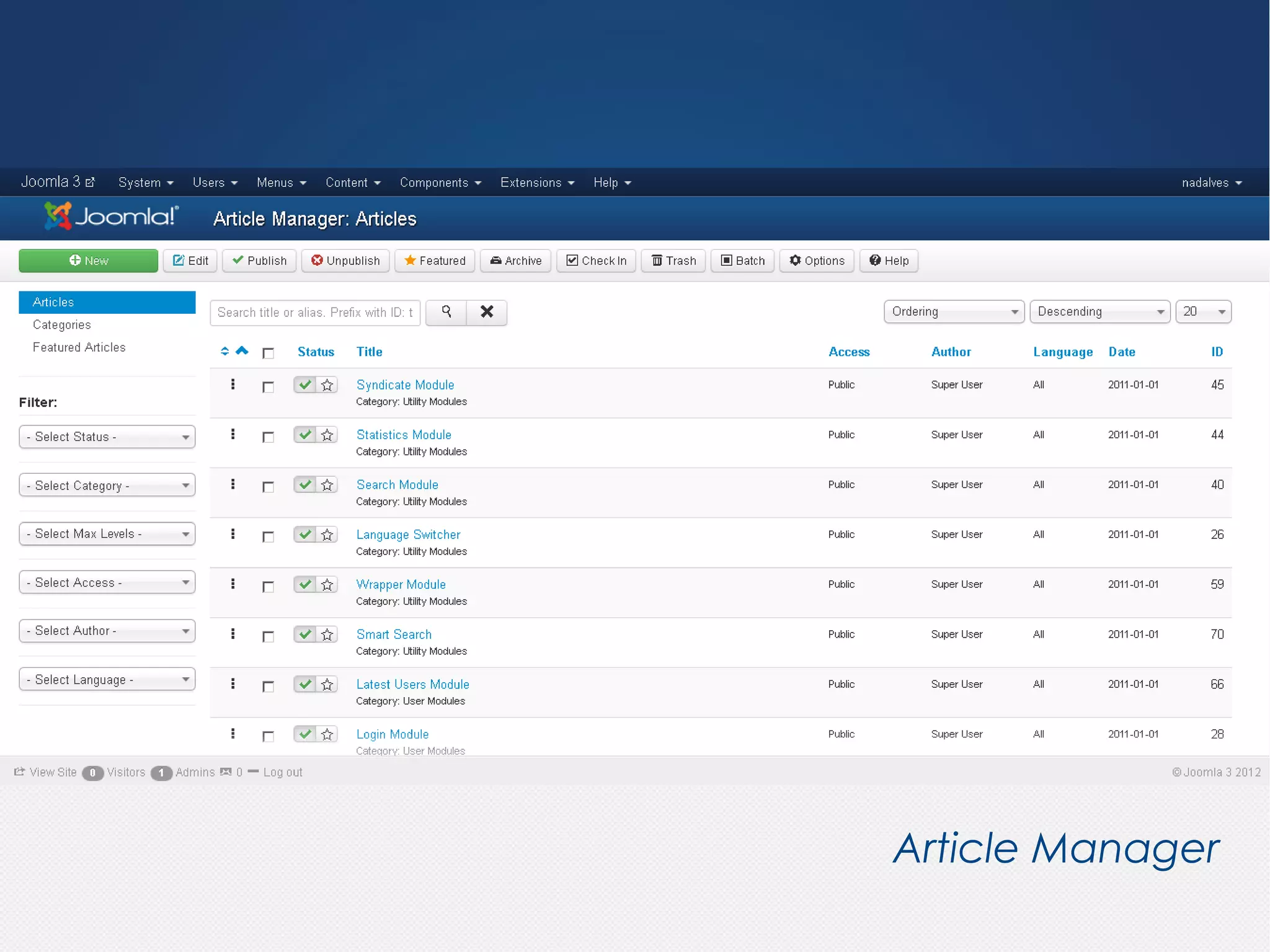Click published checkmark for Statistics Module
Screen dimensions: 1270x952
coord(305,435)
